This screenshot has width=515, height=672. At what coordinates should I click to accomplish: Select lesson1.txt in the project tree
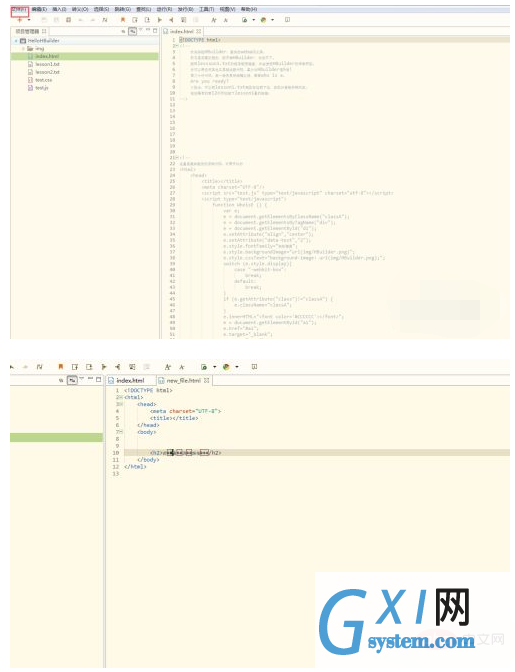48,64
